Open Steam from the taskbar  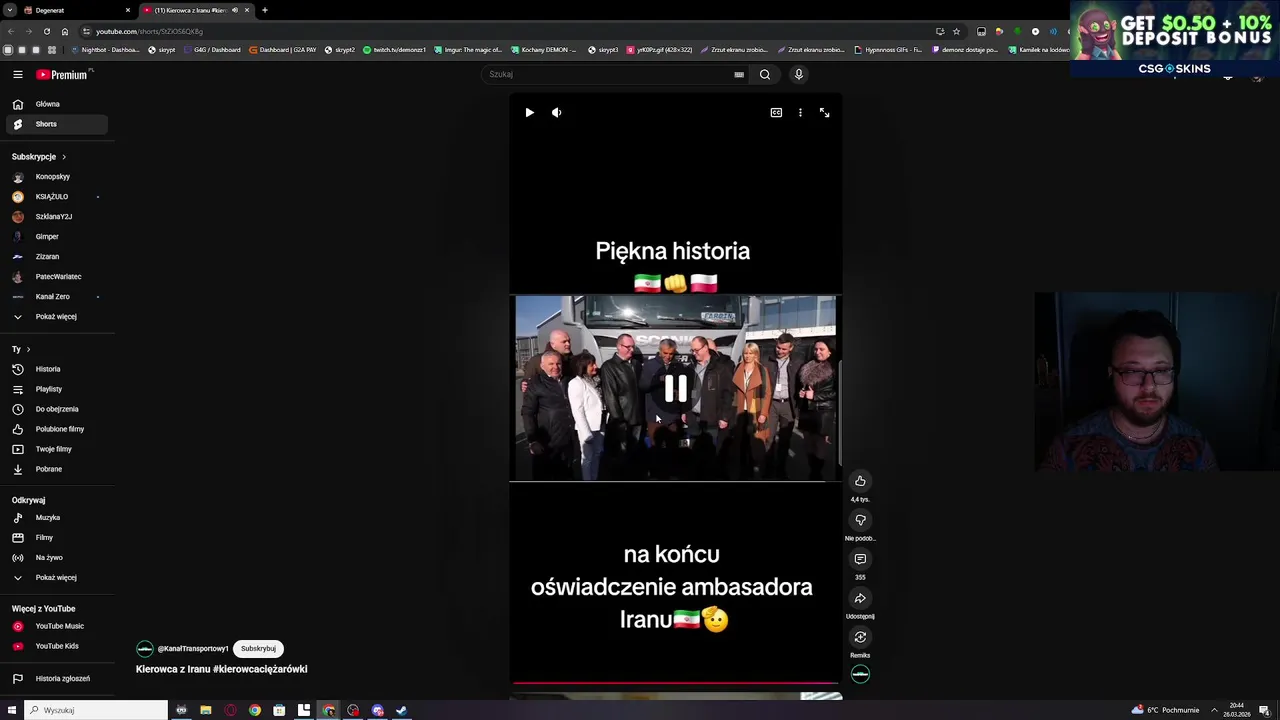tap(402, 710)
